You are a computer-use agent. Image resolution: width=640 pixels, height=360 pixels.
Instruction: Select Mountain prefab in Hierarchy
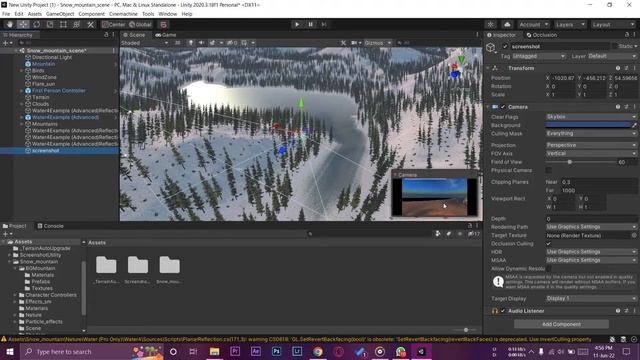coord(43,64)
